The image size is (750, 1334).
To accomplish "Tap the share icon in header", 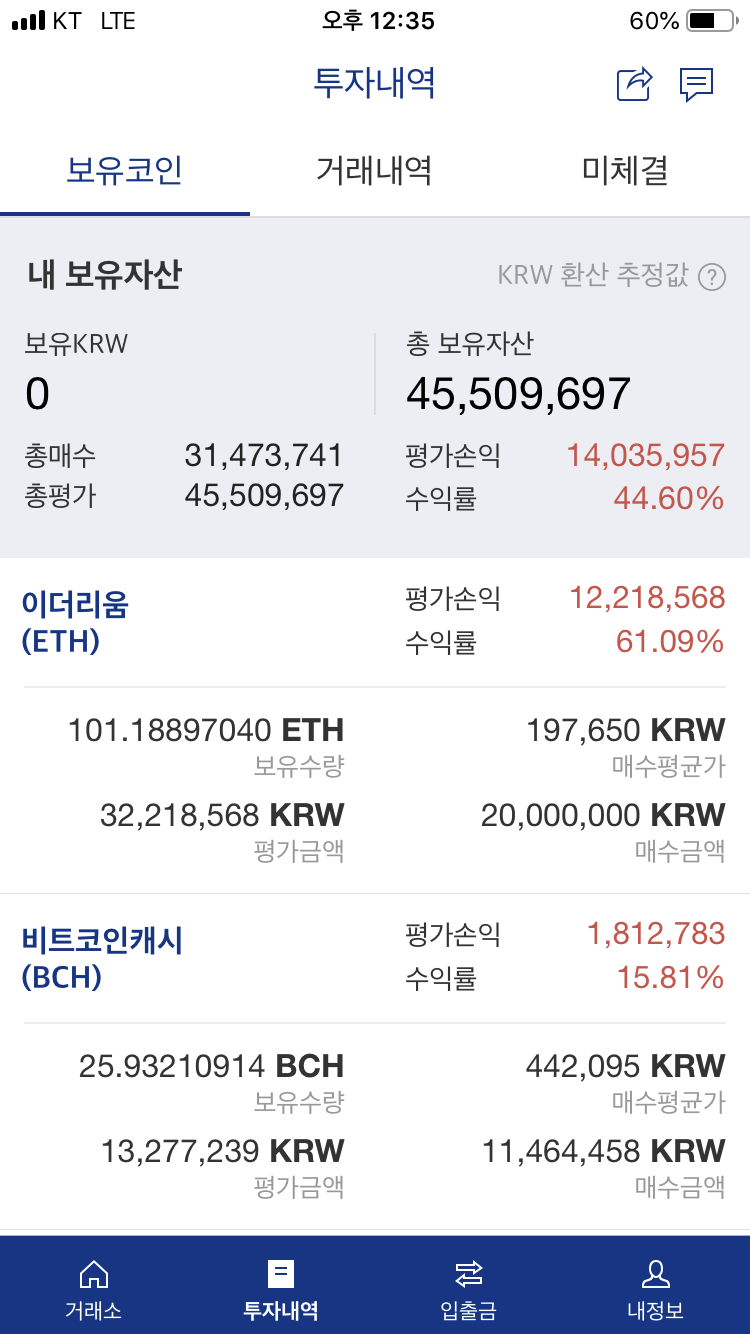I will click(634, 84).
